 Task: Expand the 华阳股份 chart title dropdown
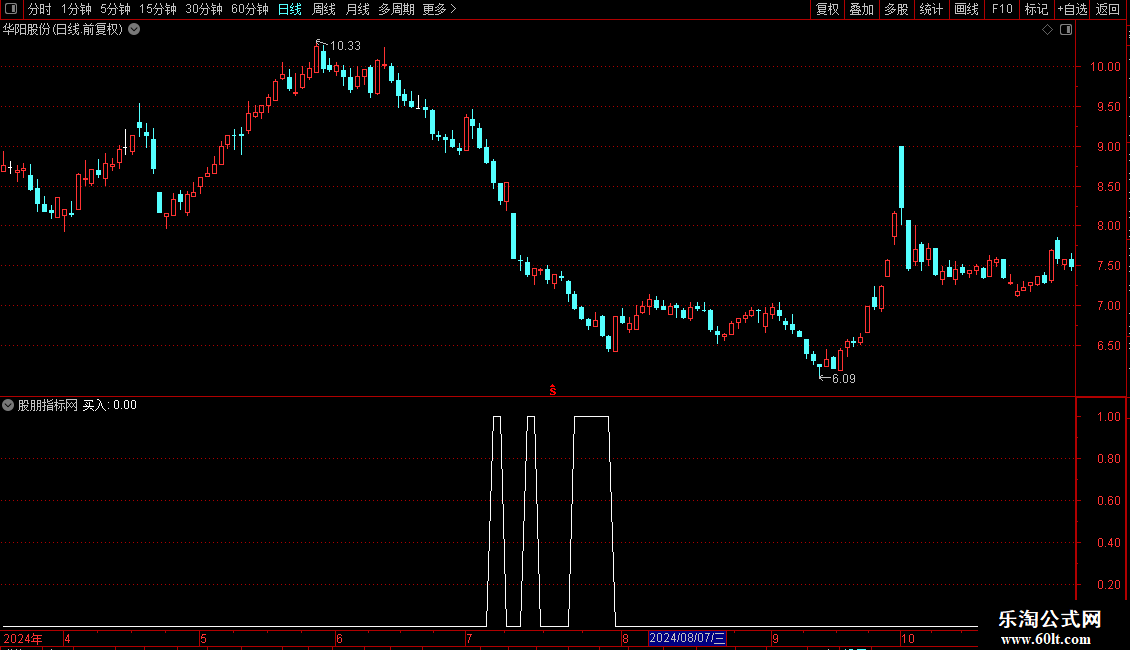pyautogui.click(x=134, y=30)
